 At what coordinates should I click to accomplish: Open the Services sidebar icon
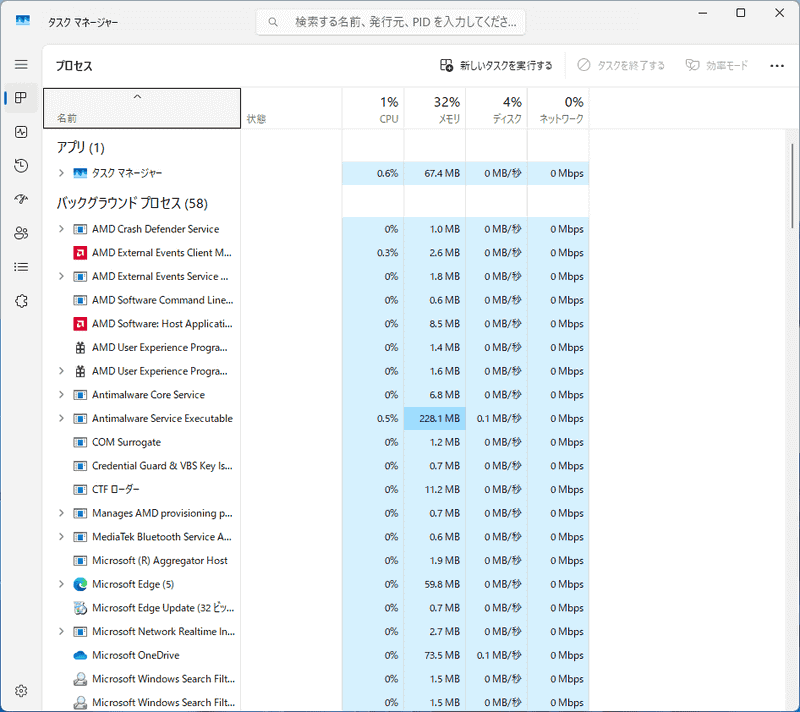pyautogui.click(x=21, y=301)
